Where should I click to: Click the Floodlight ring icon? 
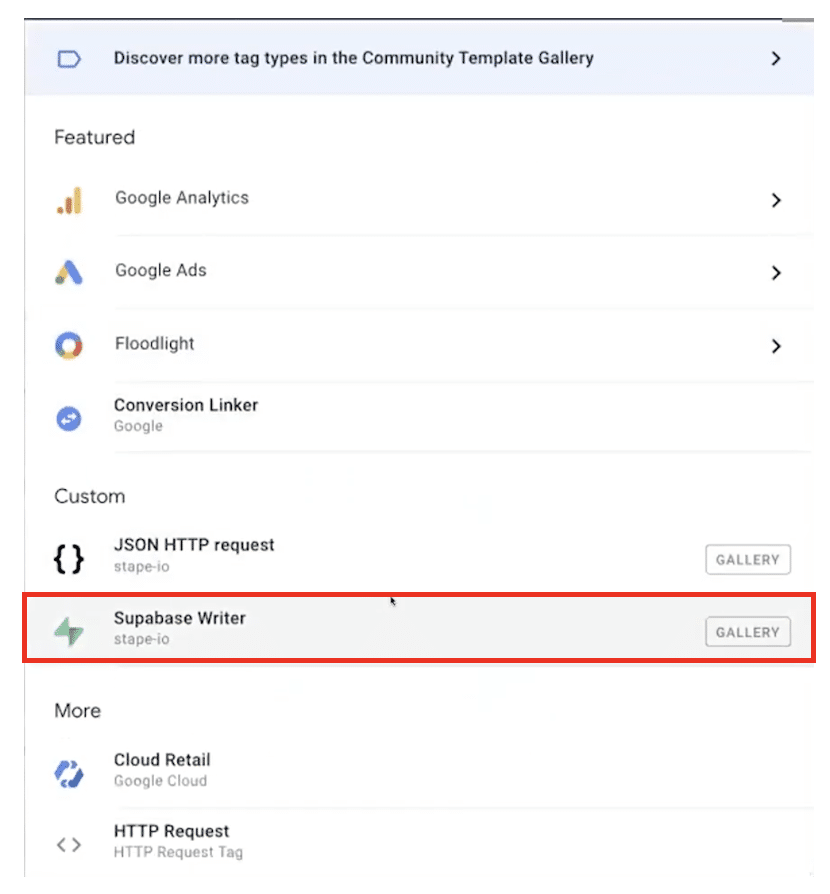click(69, 345)
